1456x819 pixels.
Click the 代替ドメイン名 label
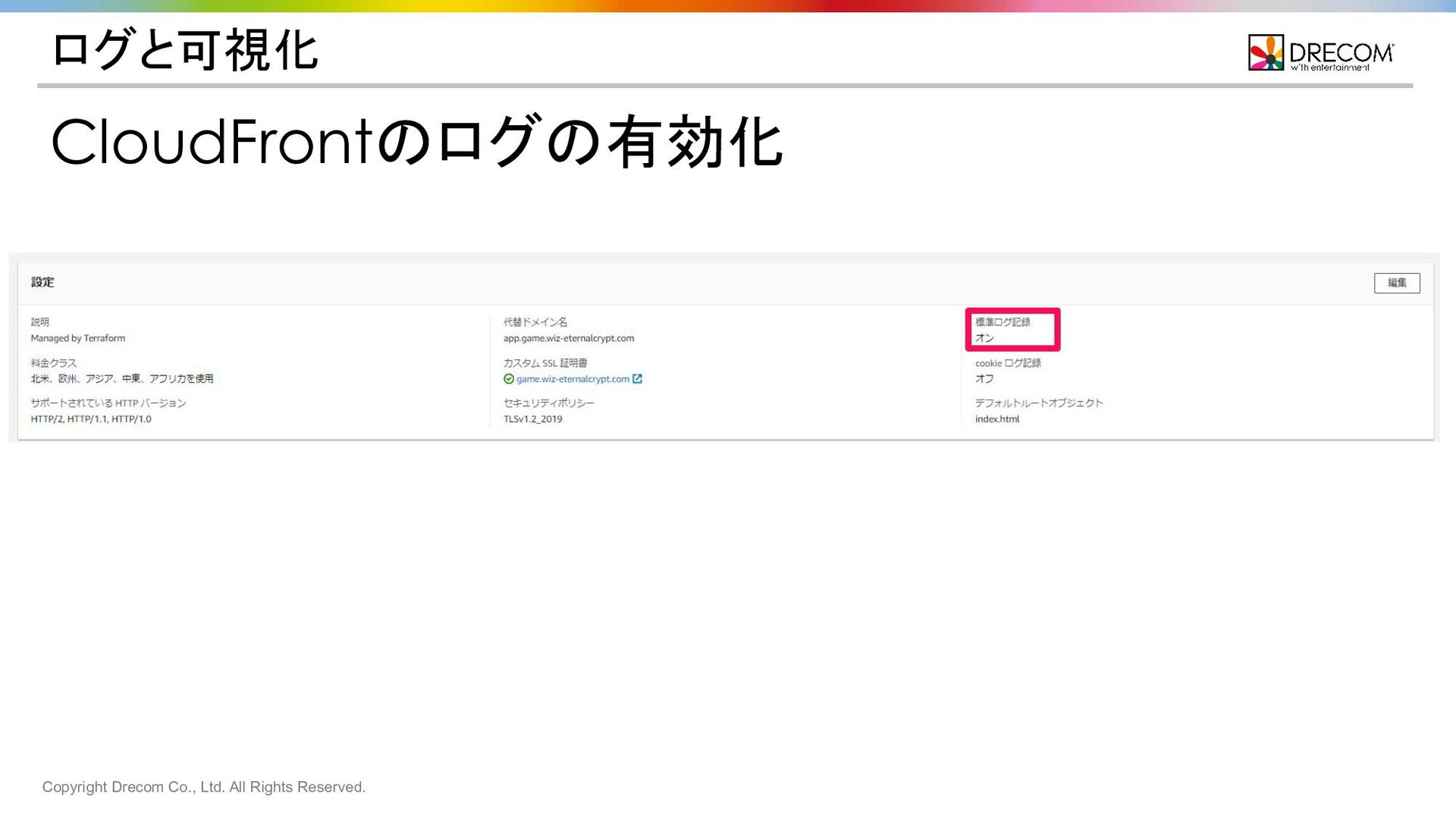[535, 322]
